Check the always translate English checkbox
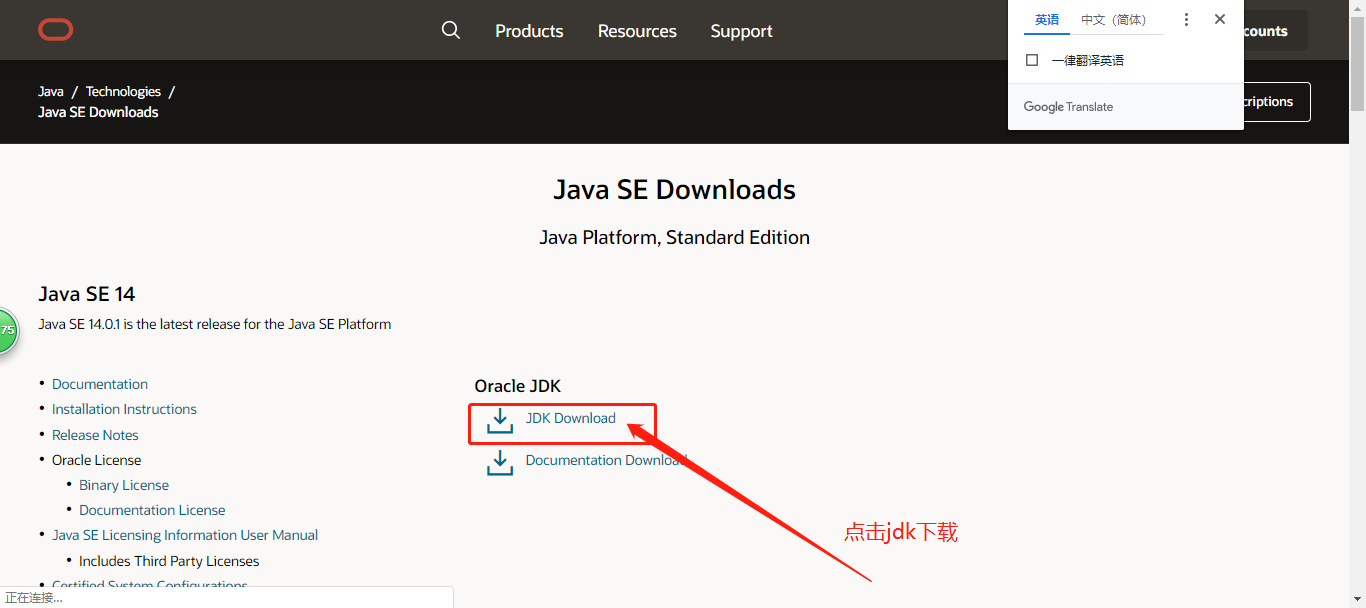 (1032, 60)
